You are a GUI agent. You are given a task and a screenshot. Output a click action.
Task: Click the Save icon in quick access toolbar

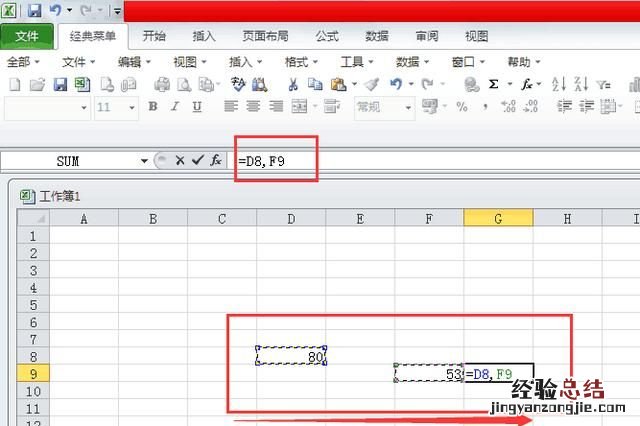pos(34,11)
